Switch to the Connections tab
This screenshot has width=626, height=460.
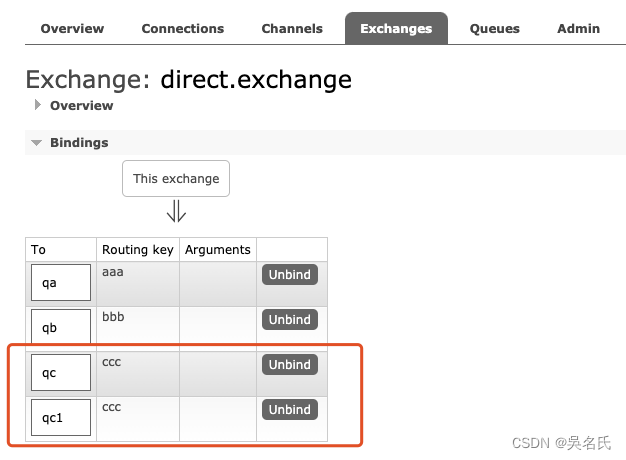(x=183, y=28)
